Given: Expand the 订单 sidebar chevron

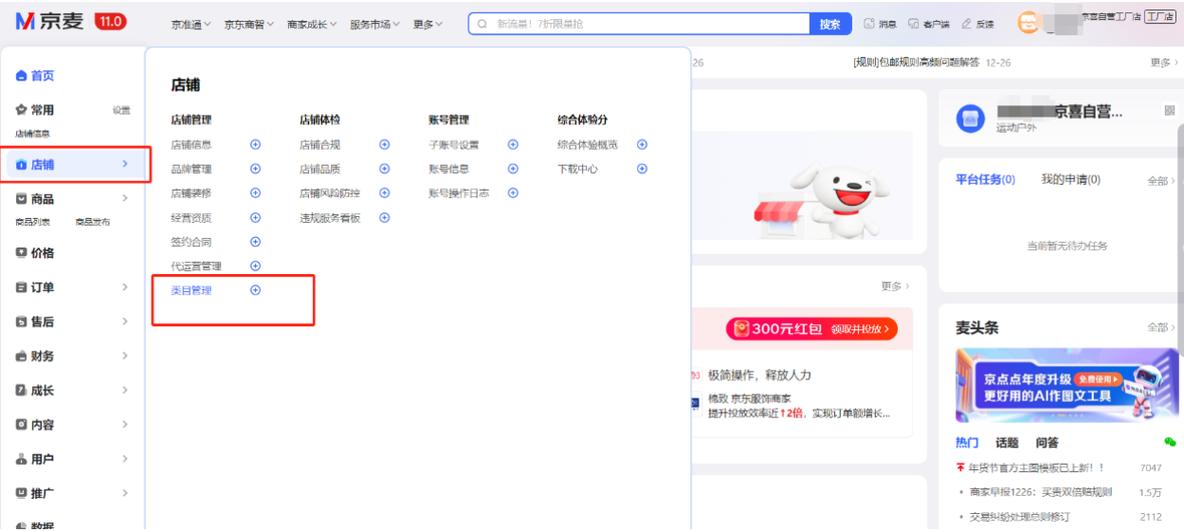Looking at the screenshot, I should point(125,288).
